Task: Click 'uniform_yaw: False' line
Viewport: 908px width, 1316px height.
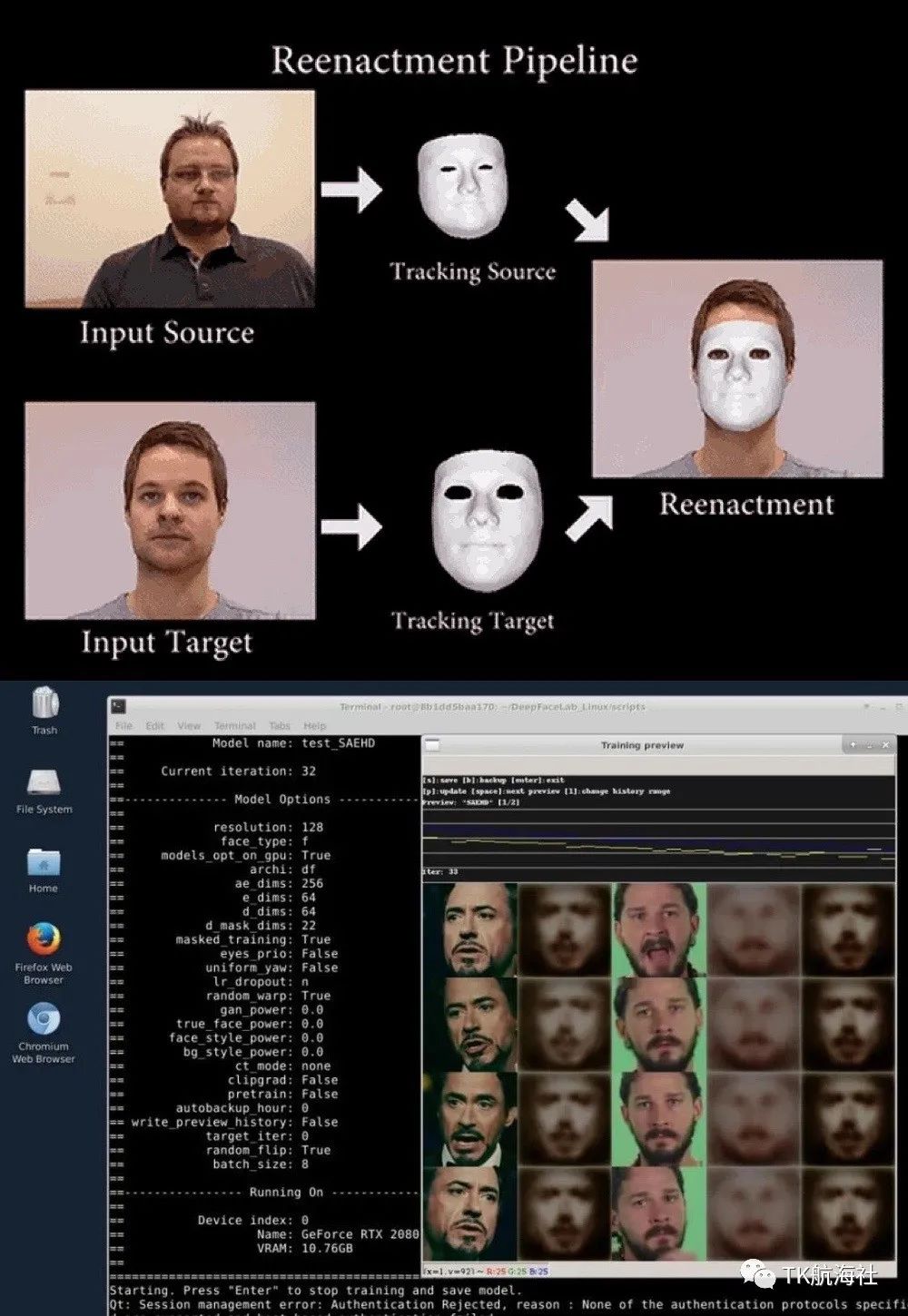Action: coord(271,967)
